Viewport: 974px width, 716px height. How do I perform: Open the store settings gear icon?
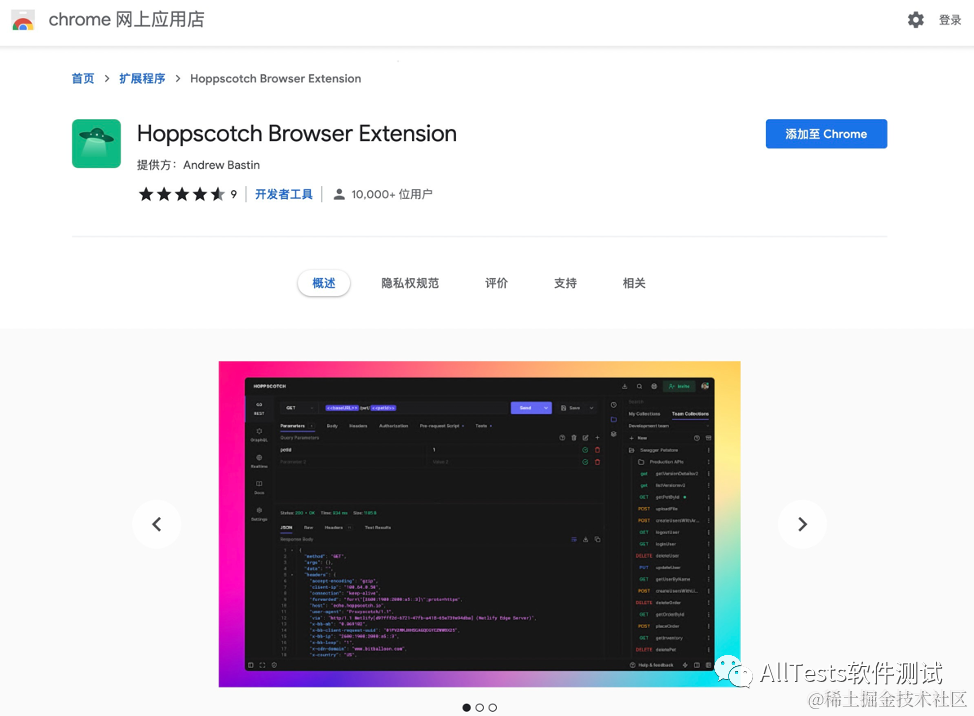point(916,19)
